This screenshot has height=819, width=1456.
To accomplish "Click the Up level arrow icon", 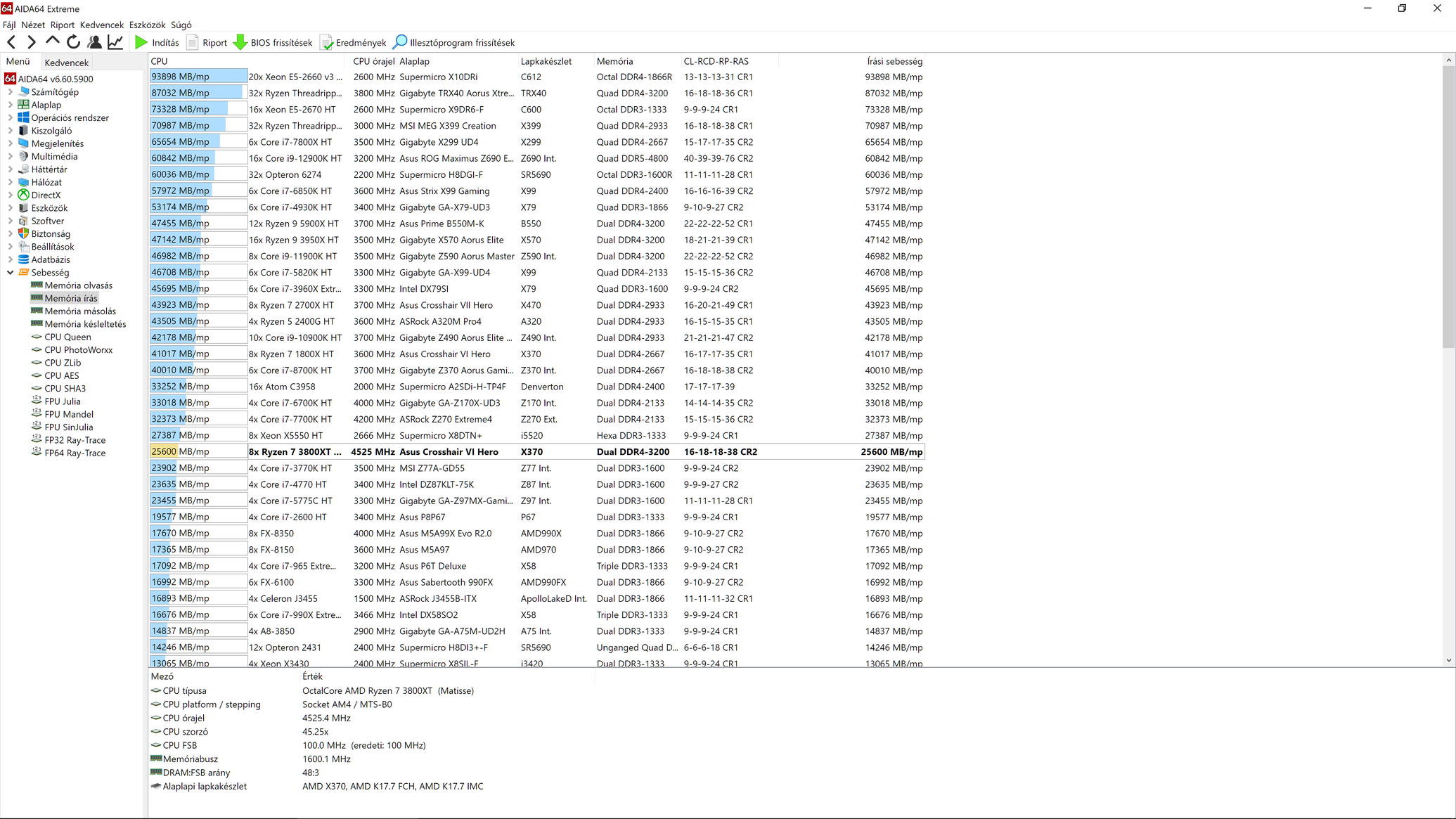I will 52,43.
